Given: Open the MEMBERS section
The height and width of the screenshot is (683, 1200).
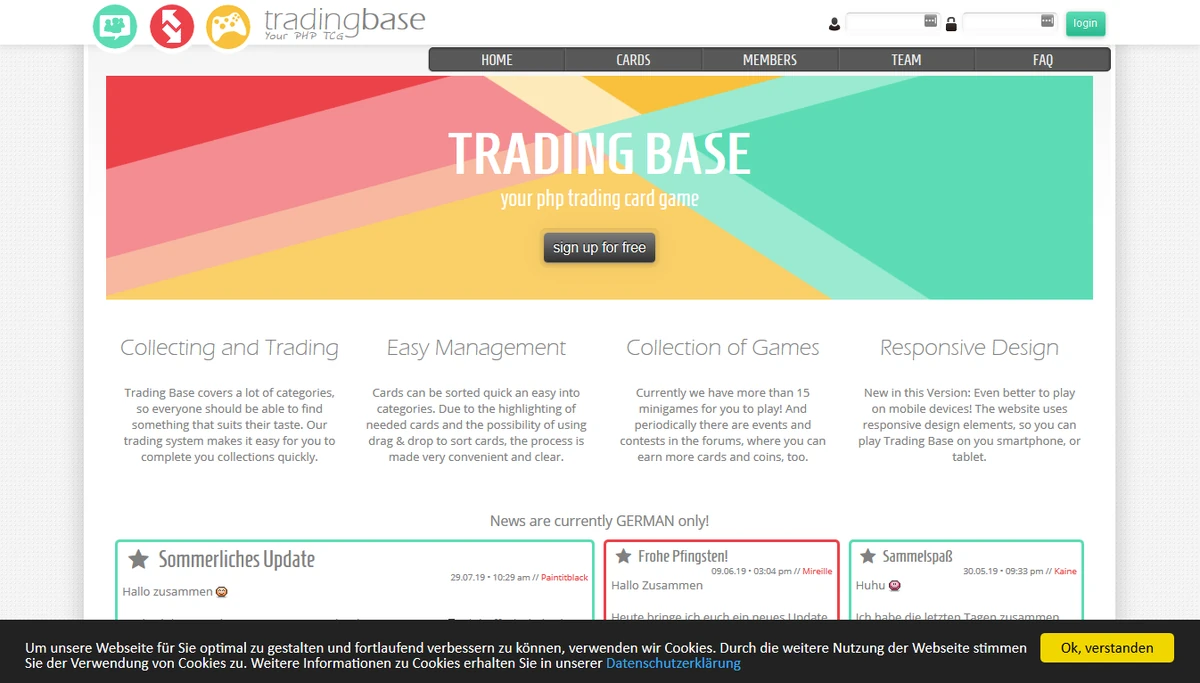Looking at the screenshot, I should click(x=770, y=59).
